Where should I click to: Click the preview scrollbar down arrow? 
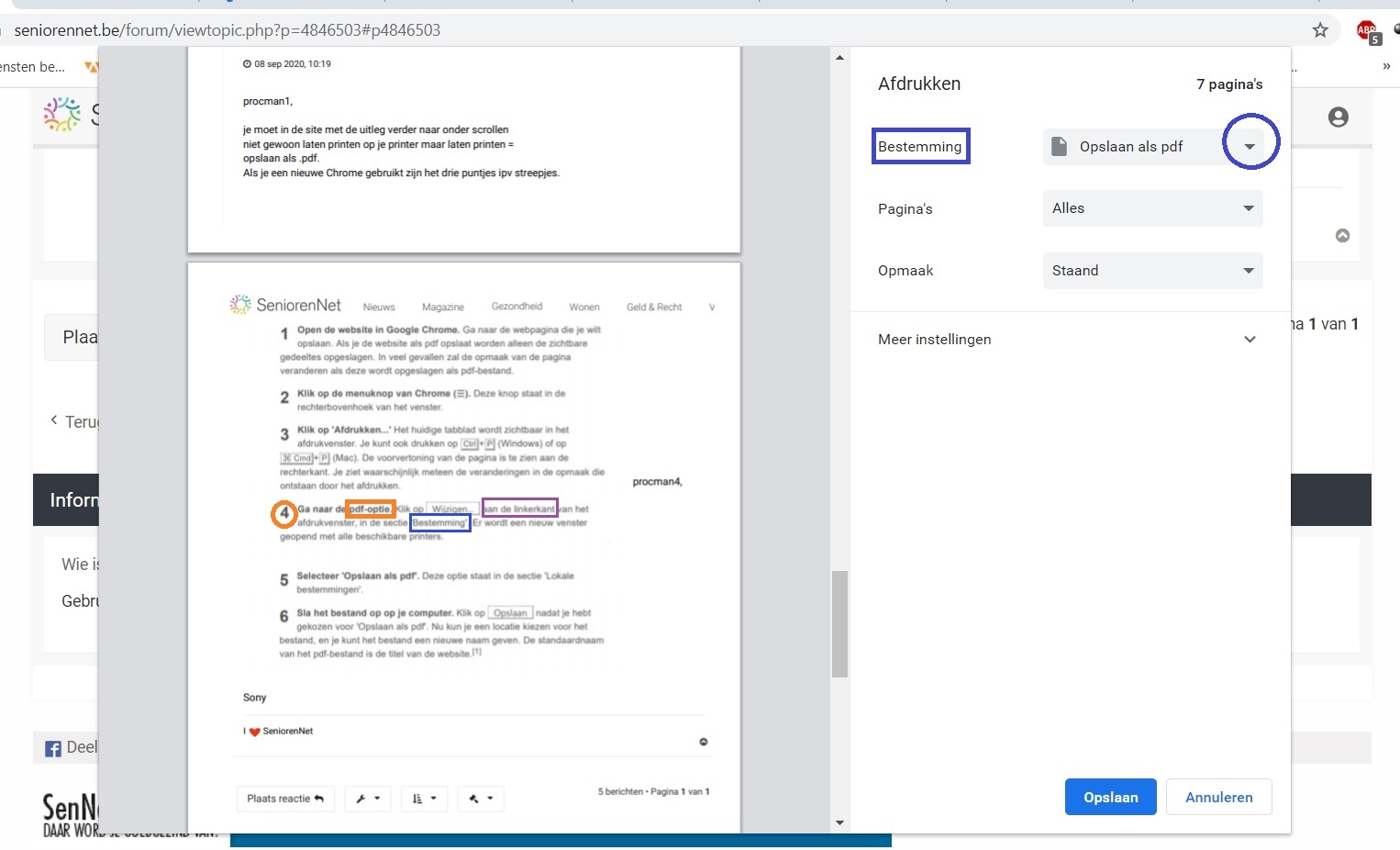(839, 822)
